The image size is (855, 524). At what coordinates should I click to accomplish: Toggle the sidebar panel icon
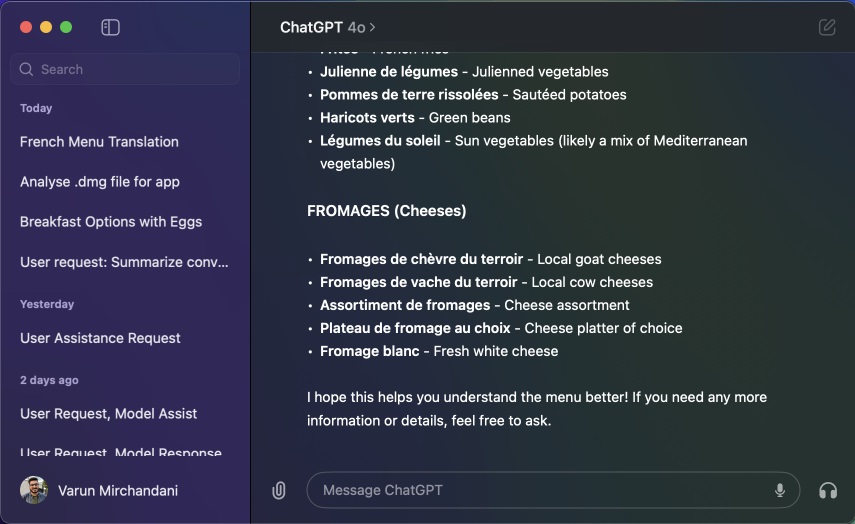coord(111,28)
